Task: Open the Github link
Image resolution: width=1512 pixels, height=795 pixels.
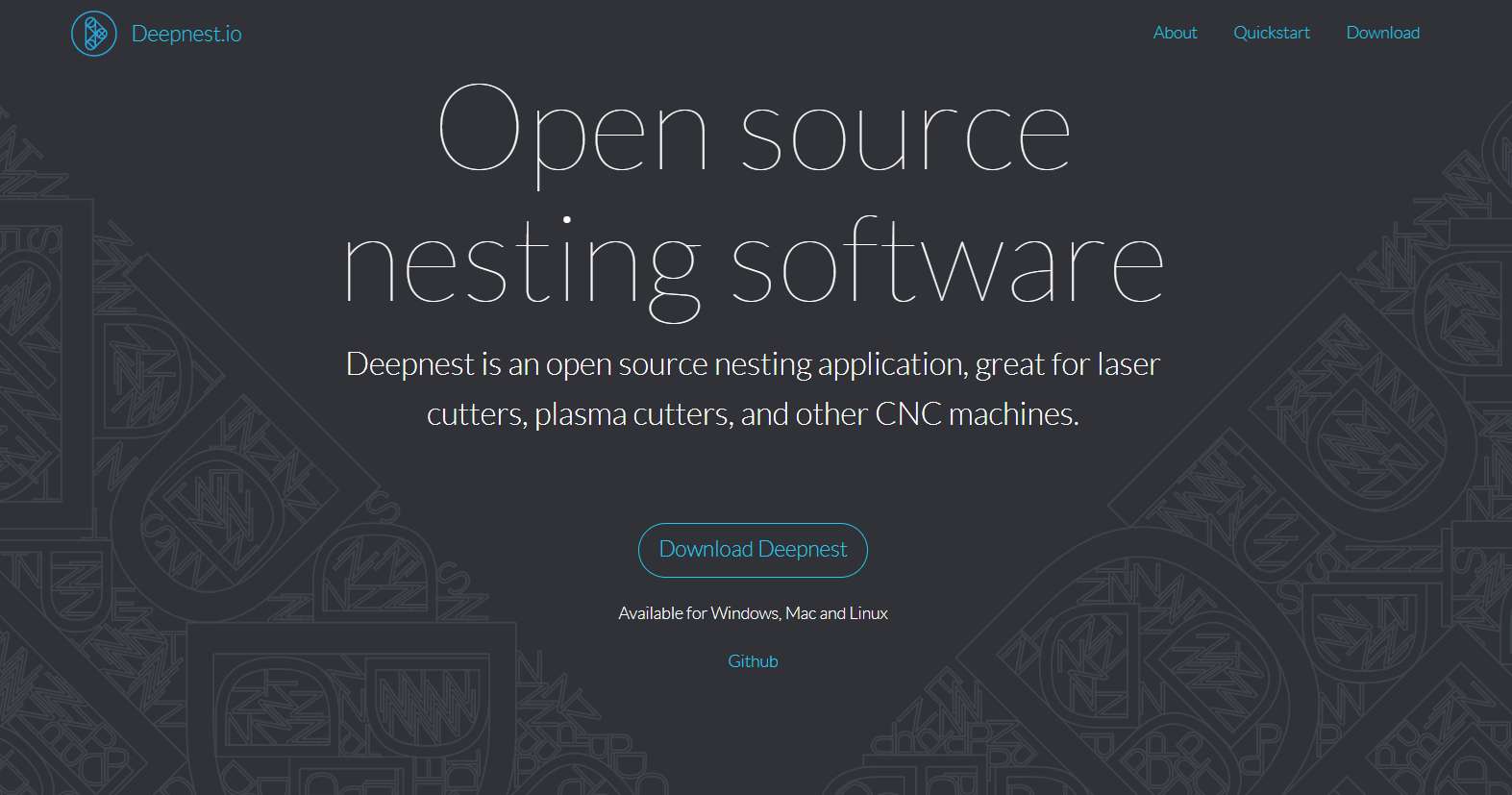Action: click(753, 661)
